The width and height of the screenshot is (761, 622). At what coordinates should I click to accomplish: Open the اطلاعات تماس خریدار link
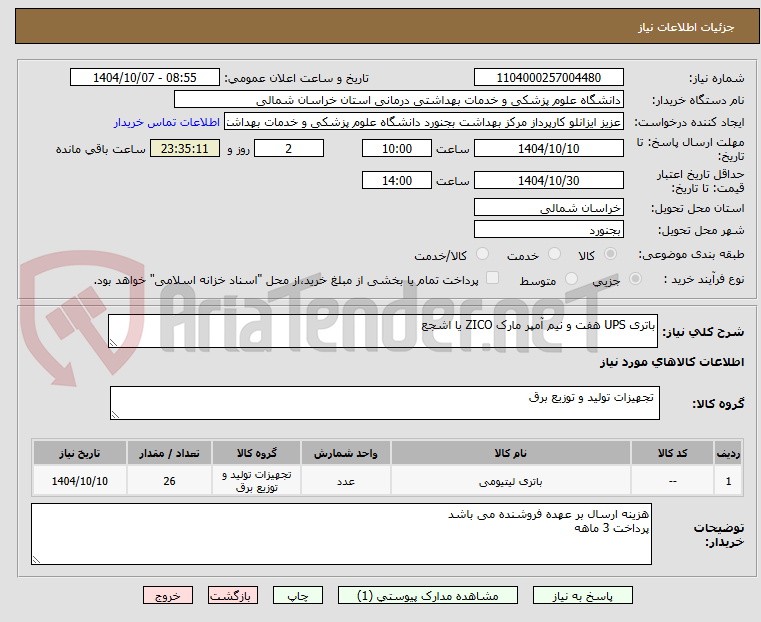pos(167,122)
